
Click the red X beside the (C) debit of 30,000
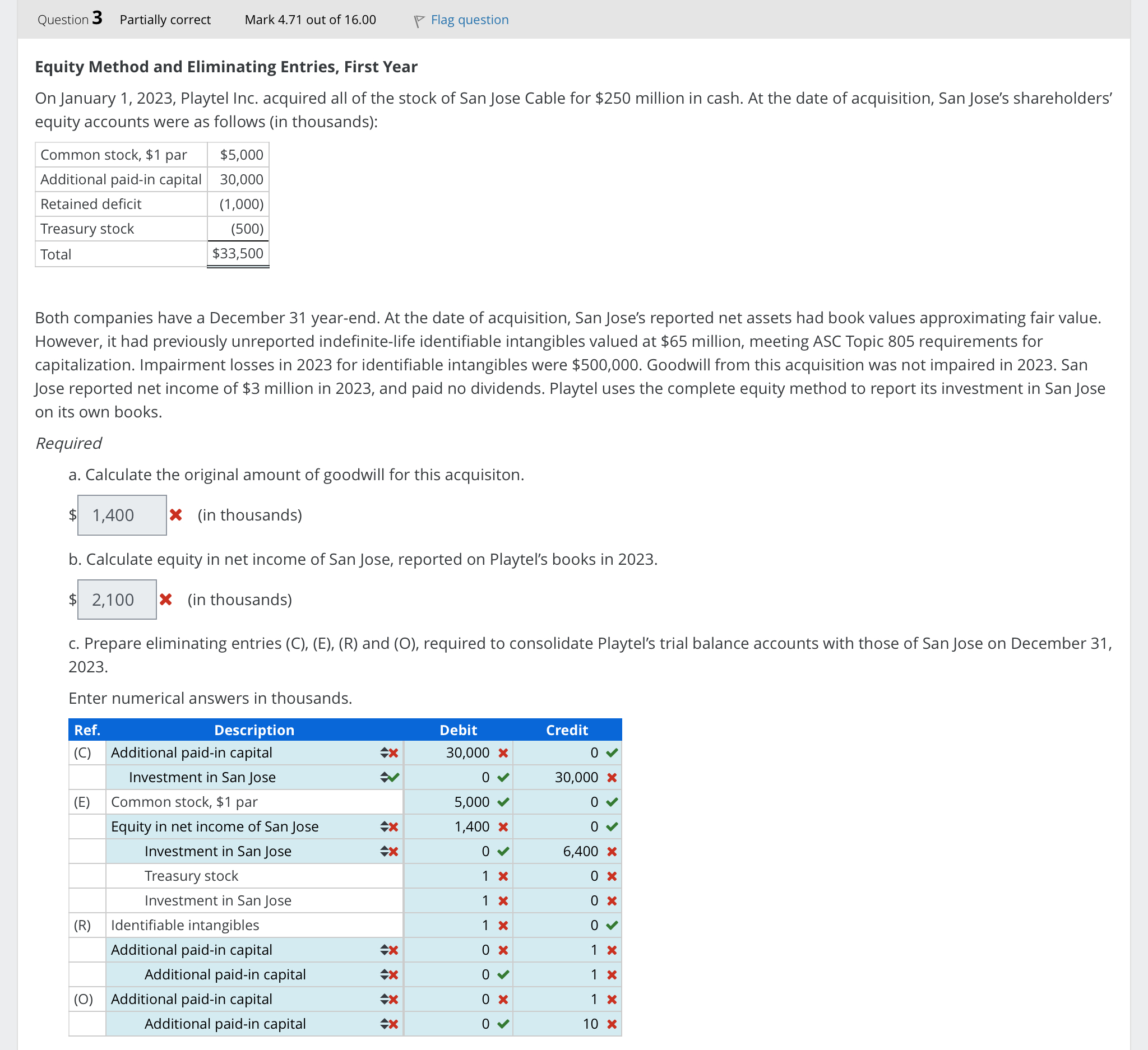tap(503, 753)
